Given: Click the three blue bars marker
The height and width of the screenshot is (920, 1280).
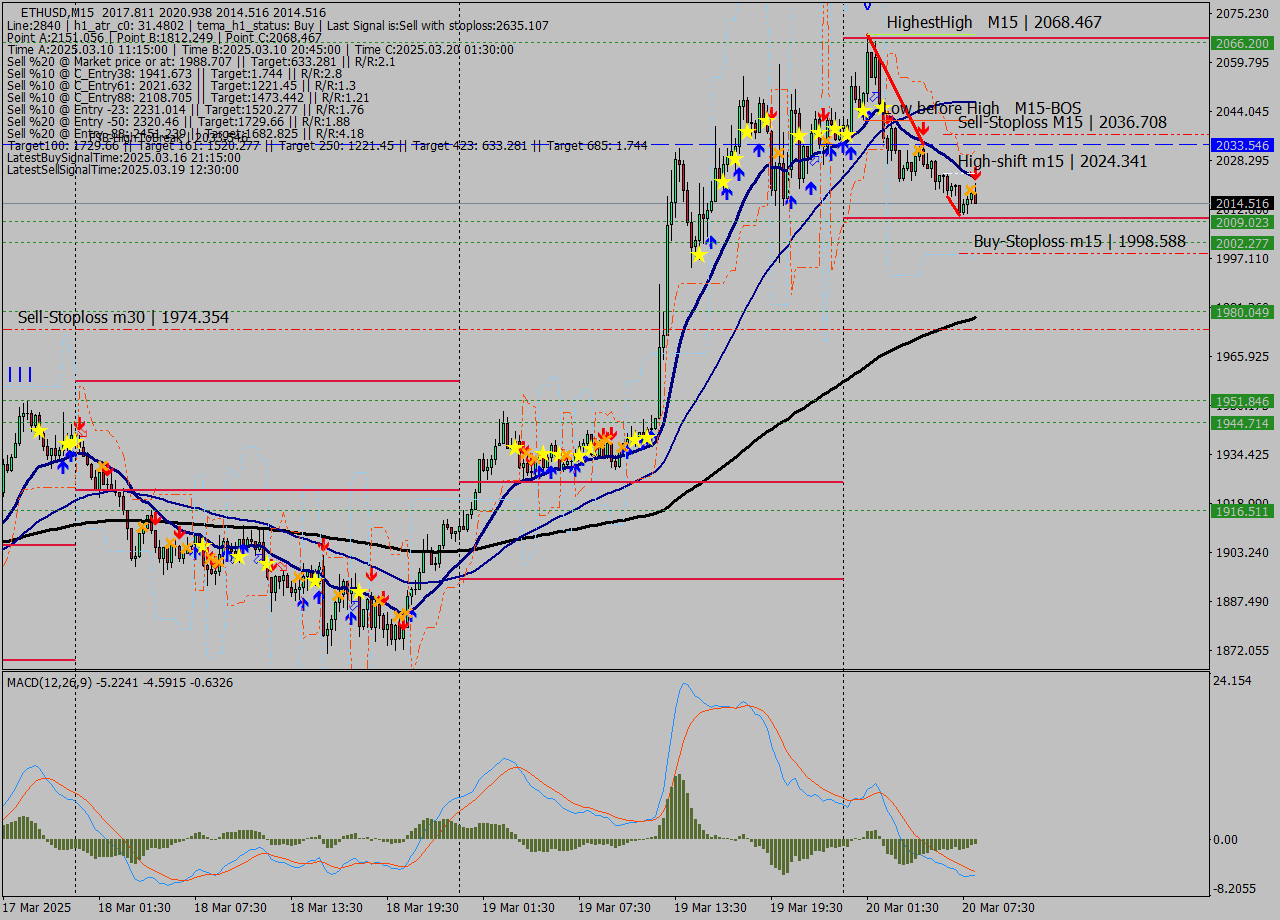Looking at the screenshot, I should click(x=20, y=375).
